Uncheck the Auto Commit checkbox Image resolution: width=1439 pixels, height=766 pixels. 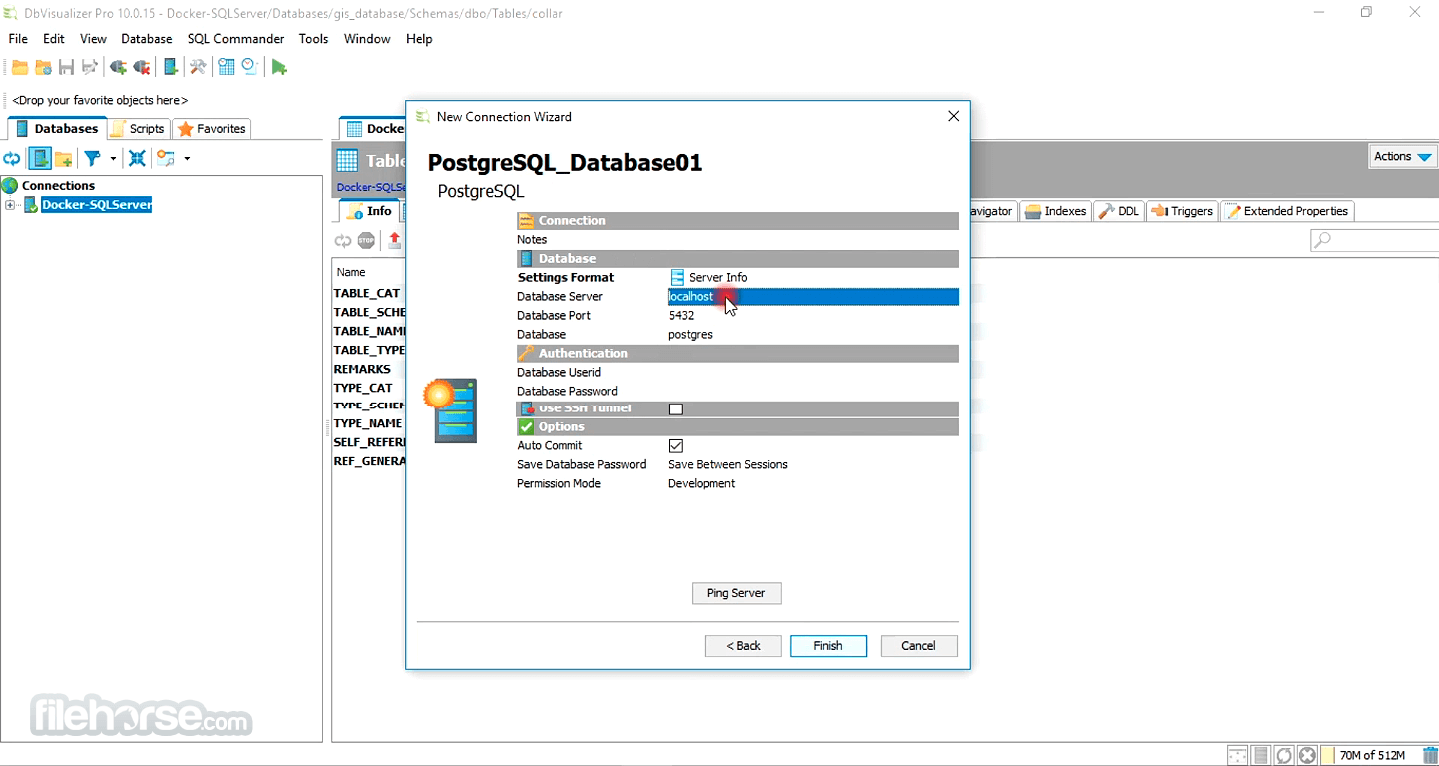[x=676, y=446]
